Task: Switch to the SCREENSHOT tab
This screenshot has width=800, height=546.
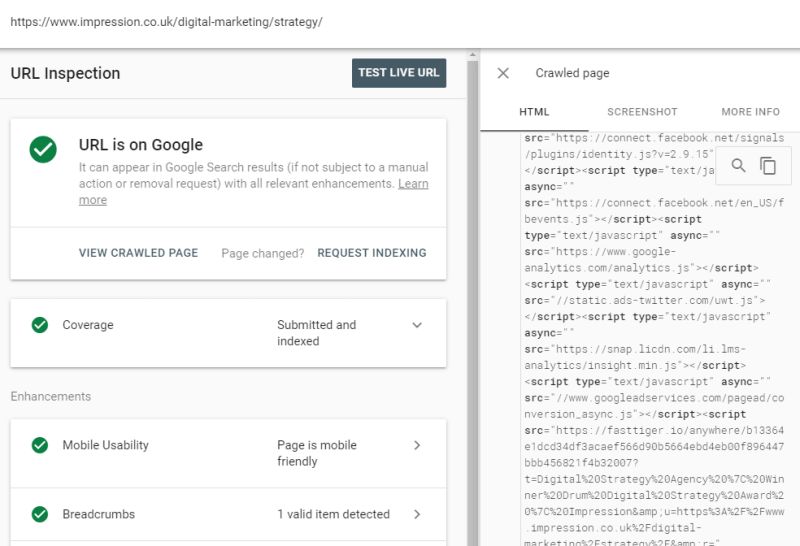Action: pos(642,112)
